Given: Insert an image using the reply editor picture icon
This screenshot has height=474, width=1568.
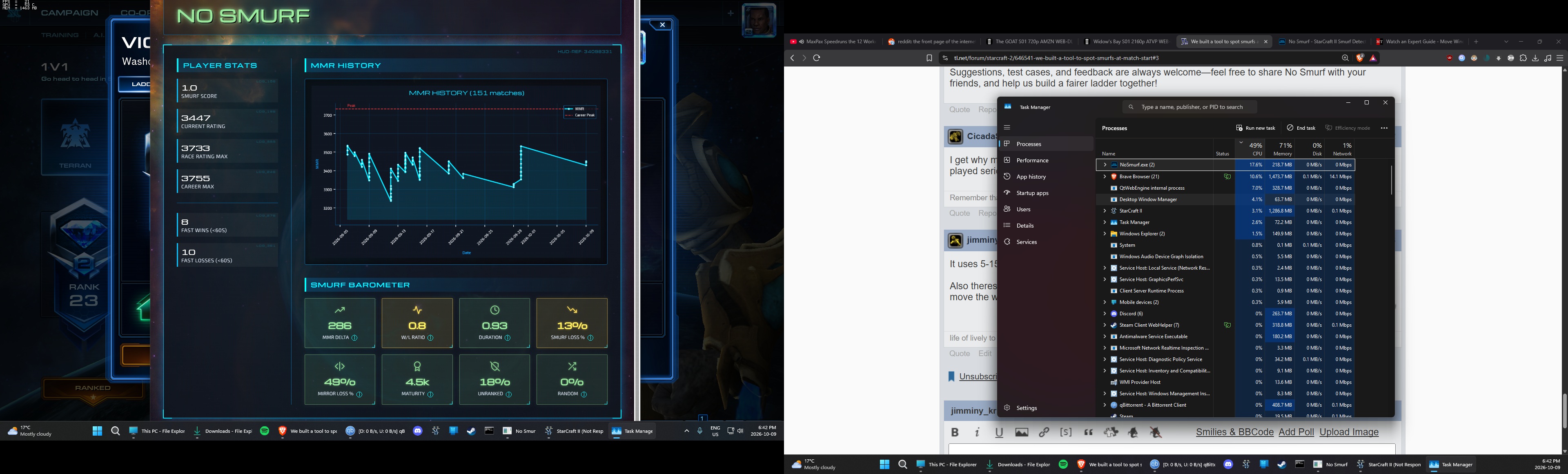Looking at the screenshot, I should click(1021, 432).
